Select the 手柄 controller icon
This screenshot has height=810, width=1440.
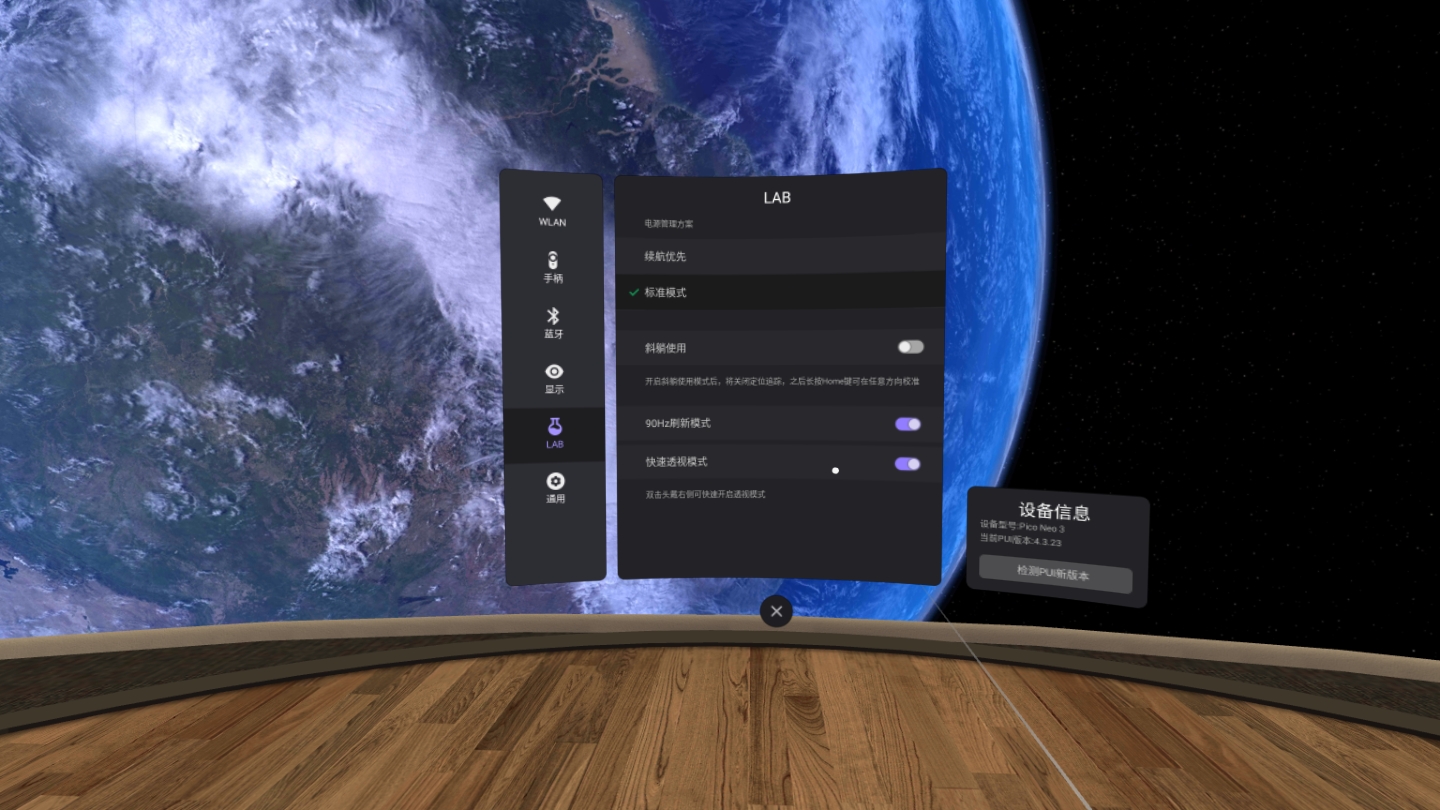click(553, 260)
